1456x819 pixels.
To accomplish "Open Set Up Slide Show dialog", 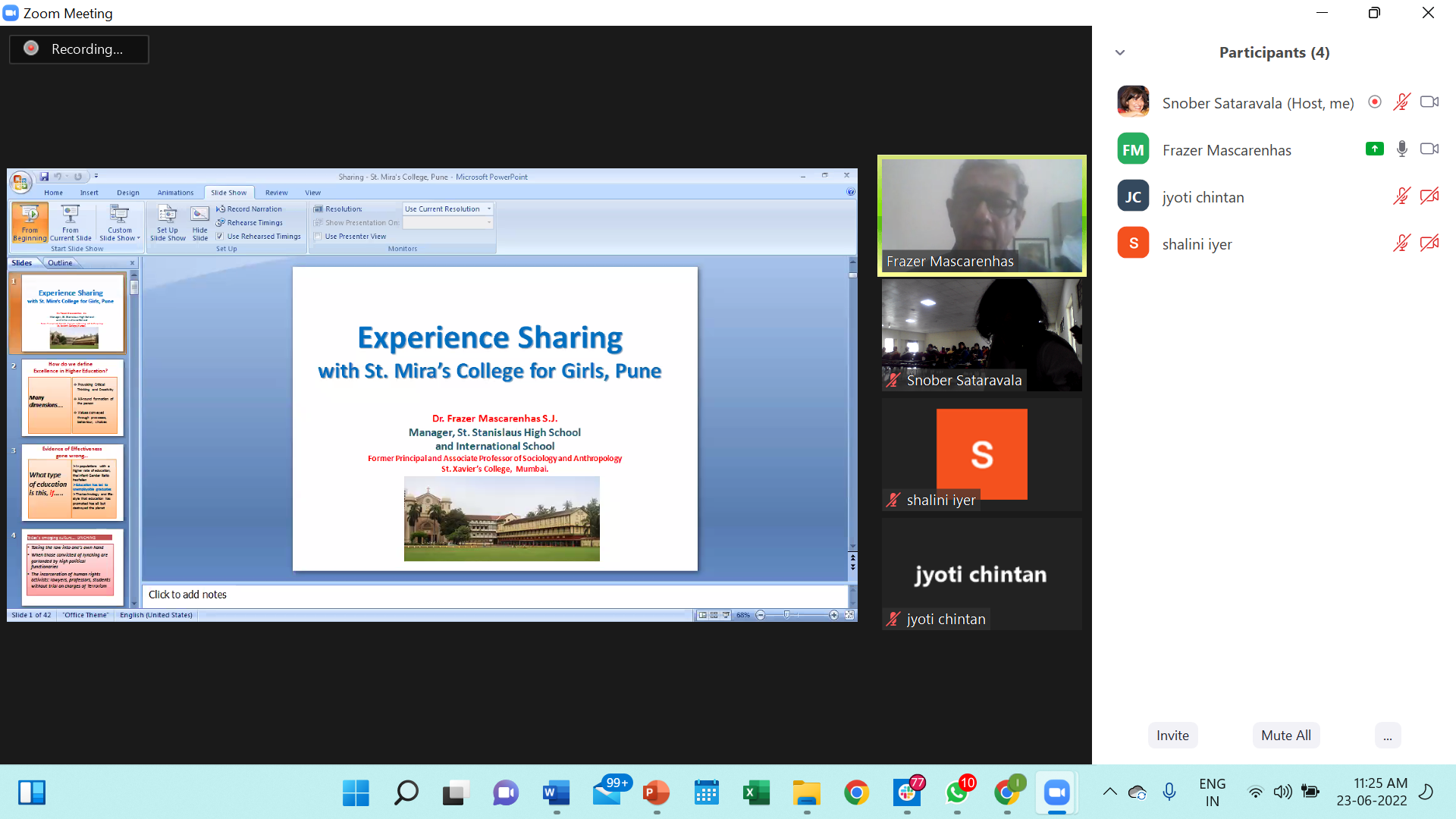I will pyautogui.click(x=168, y=222).
